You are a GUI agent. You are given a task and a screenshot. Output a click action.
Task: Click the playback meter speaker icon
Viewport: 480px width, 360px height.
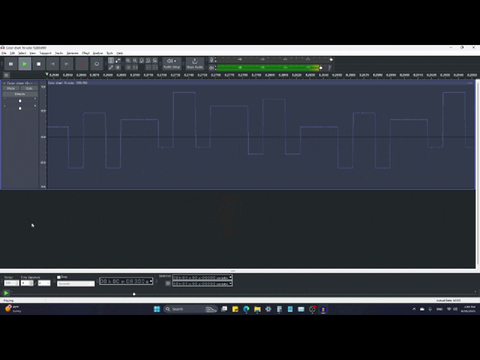[x=211, y=68]
